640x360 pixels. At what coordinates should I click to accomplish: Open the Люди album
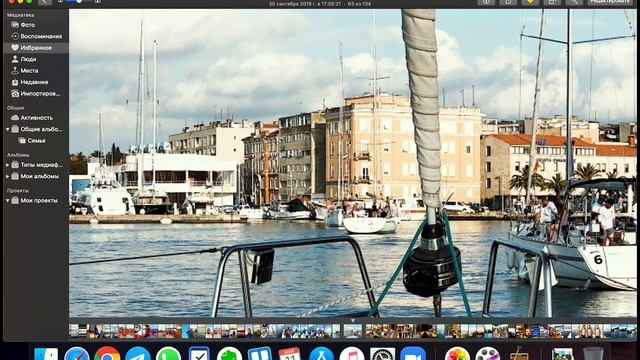[x=36, y=59]
